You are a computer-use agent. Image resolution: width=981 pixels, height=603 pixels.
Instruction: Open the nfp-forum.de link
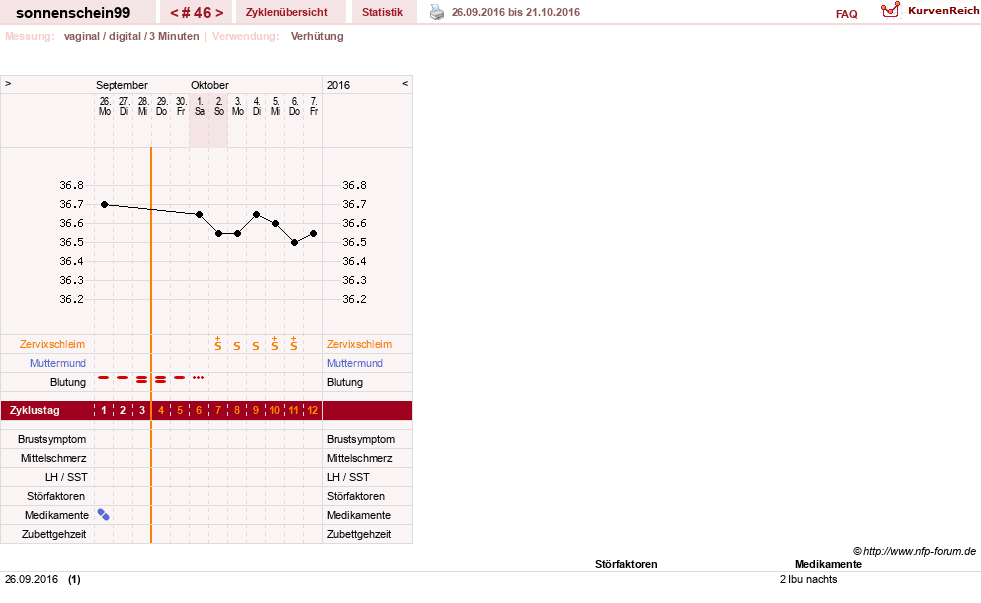pyautogui.click(x=914, y=551)
